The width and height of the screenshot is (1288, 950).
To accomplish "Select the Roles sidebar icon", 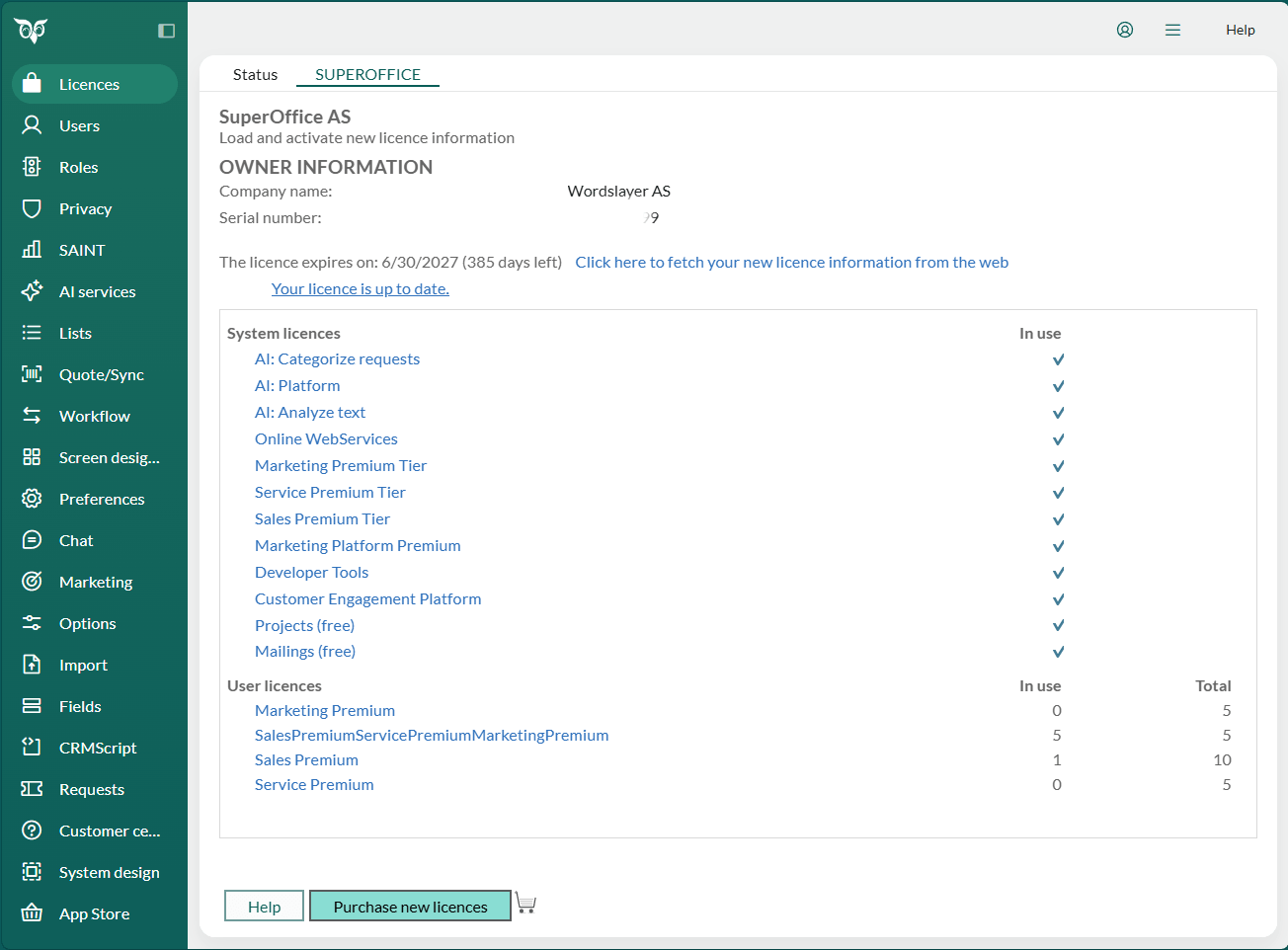I will [x=32, y=167].
